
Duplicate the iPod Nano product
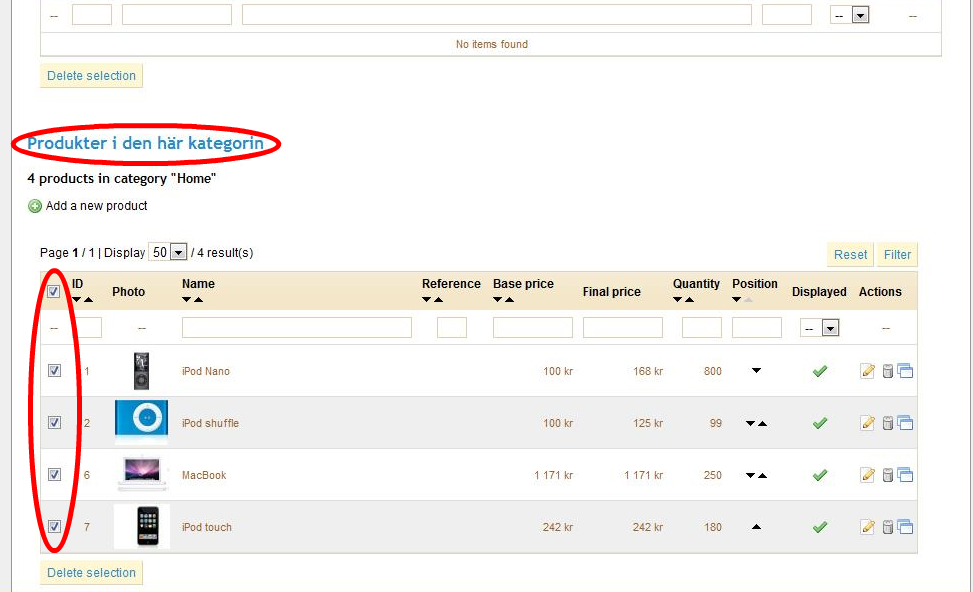(905, 371)
